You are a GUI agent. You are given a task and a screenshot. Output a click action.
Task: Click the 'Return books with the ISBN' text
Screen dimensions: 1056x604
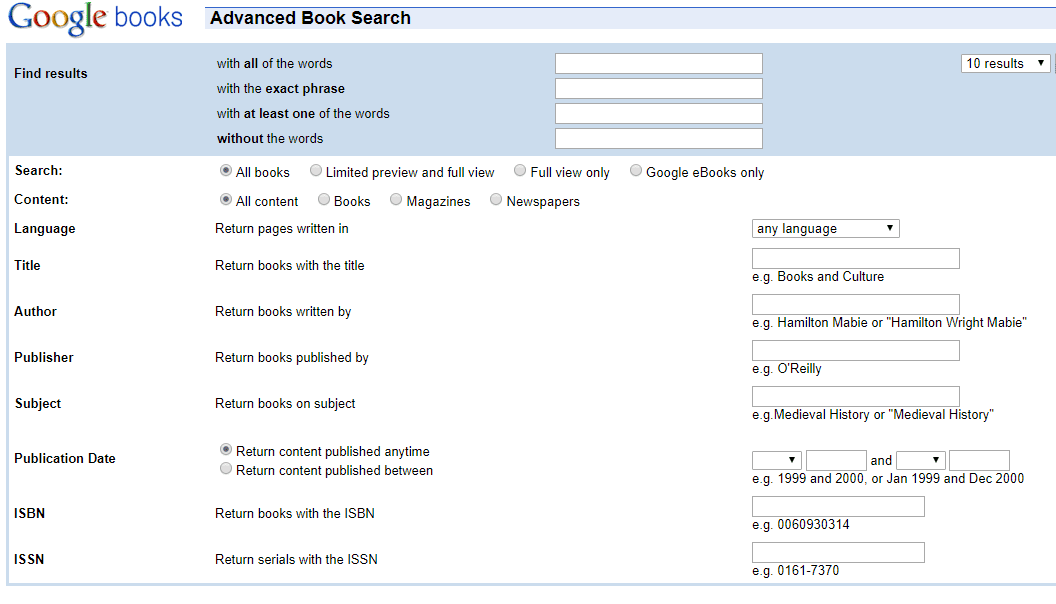click(x=295, y=514)
